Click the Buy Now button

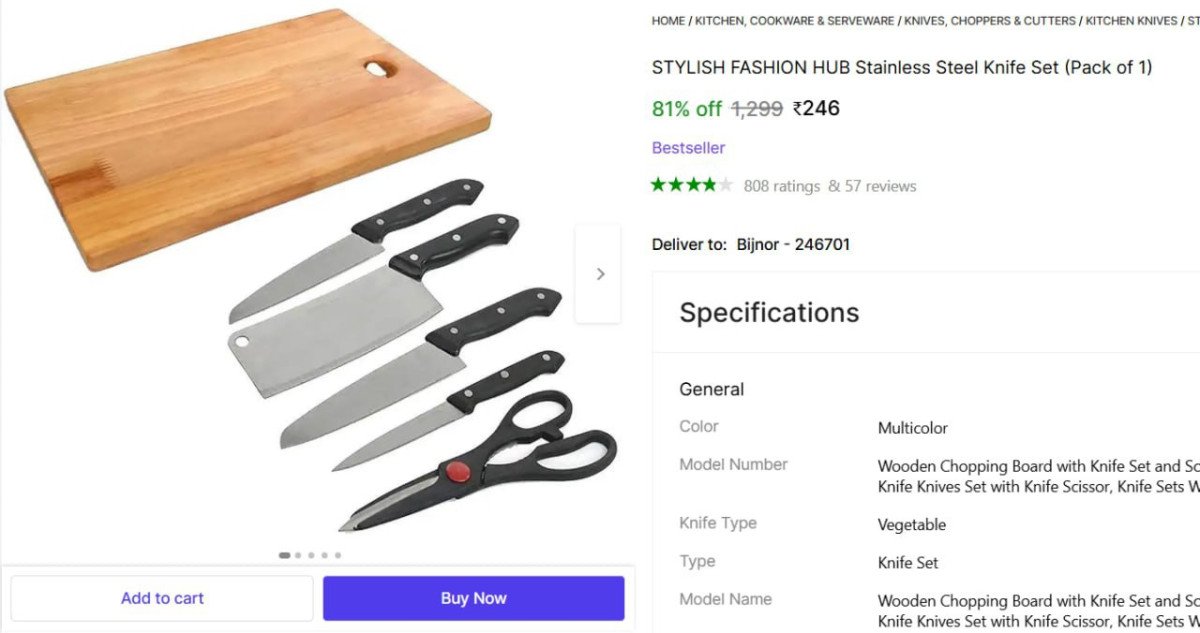pos(473,598)
